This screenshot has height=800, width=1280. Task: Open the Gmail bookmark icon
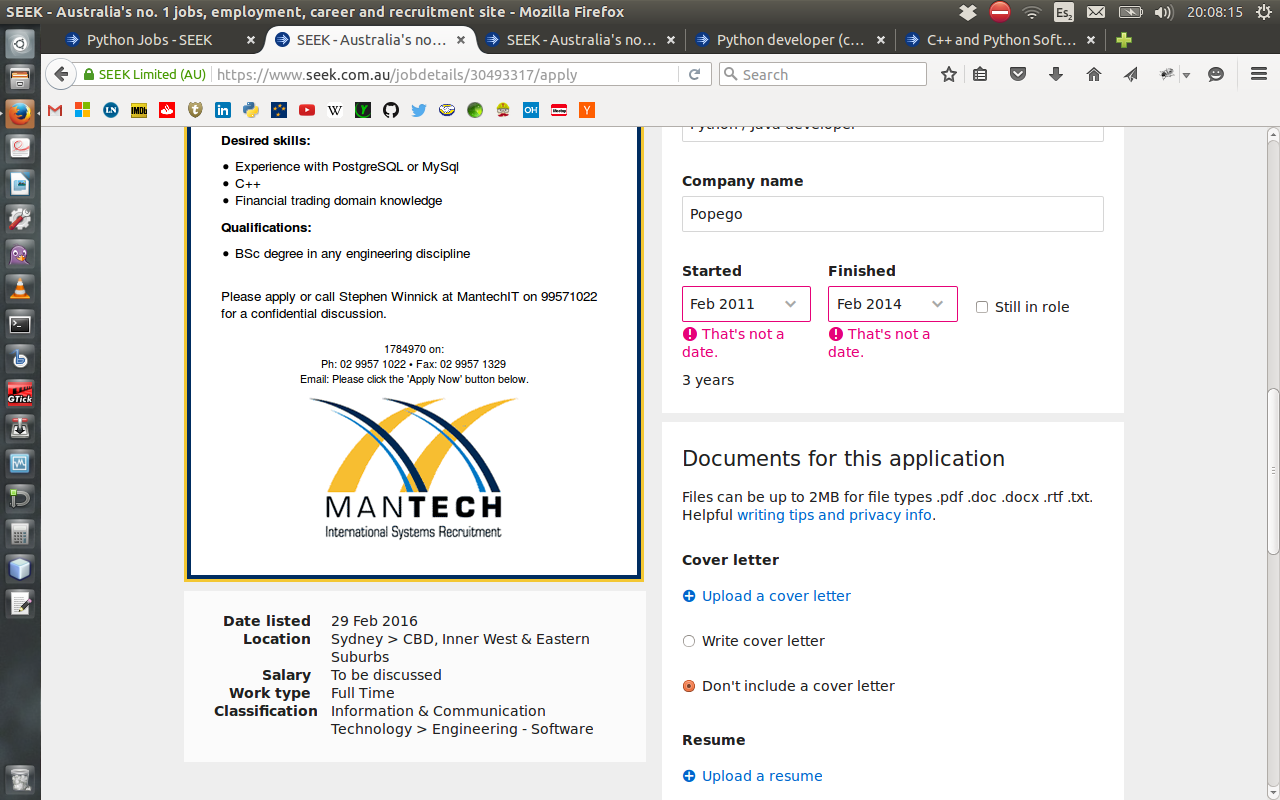point(55,110)
